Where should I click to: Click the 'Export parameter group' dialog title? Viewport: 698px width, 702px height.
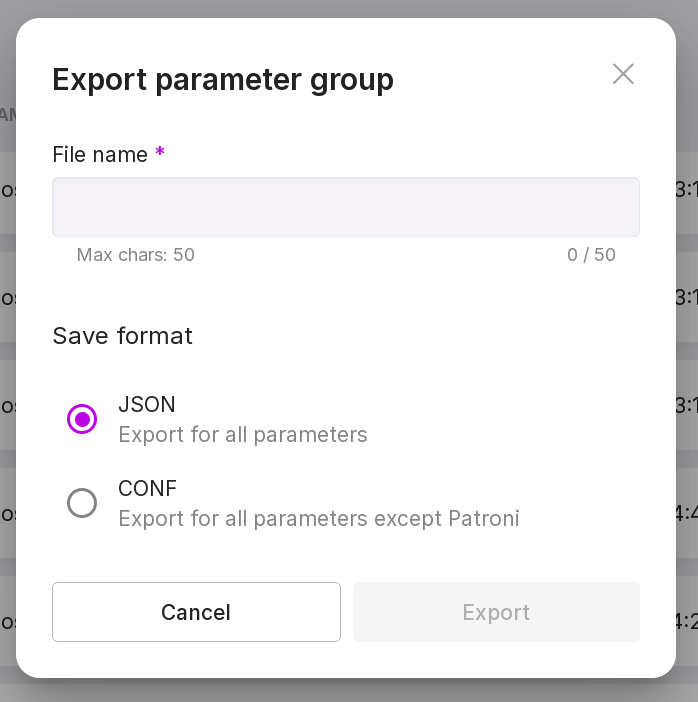point(223,79)
